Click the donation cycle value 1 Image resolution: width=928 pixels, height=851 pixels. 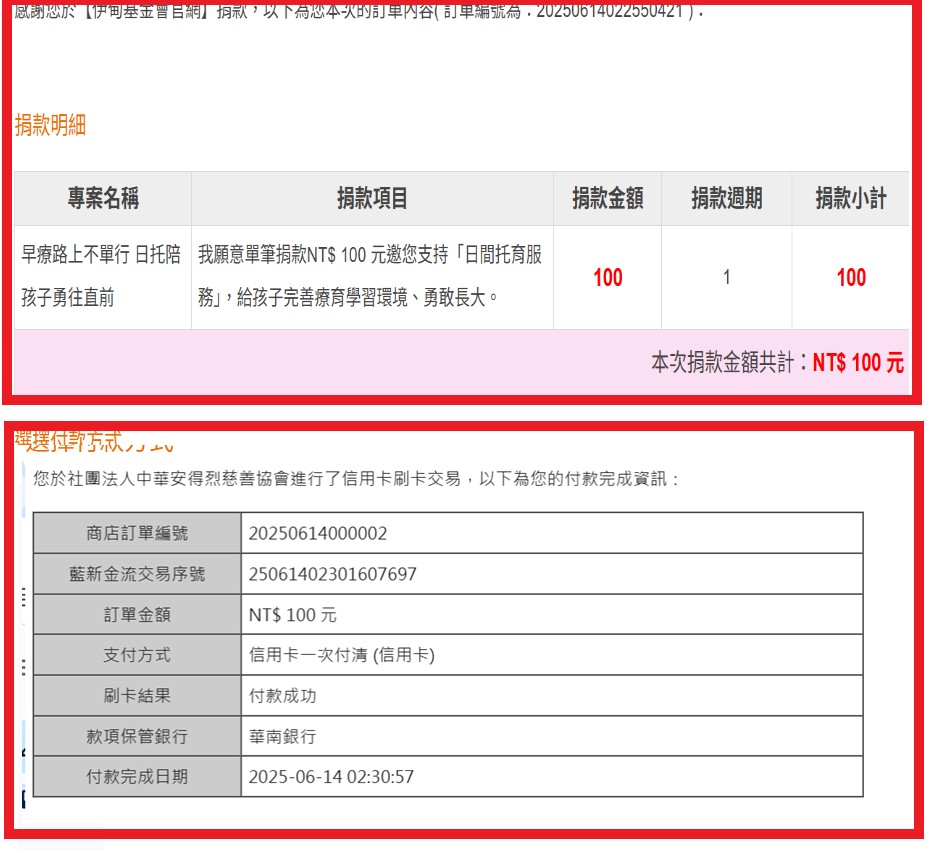(727, 278)
